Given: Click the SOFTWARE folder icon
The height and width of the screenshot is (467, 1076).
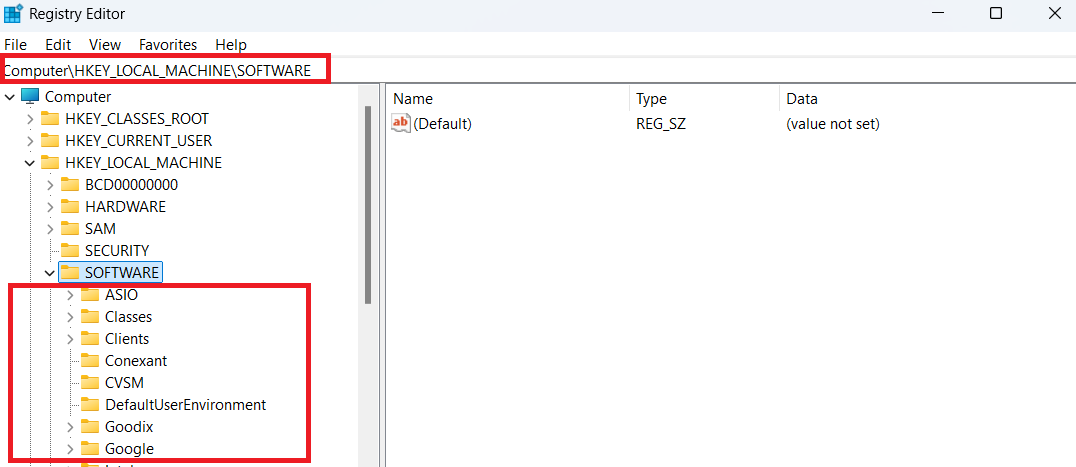Looking at the screenshot, I should coord(70,272).
